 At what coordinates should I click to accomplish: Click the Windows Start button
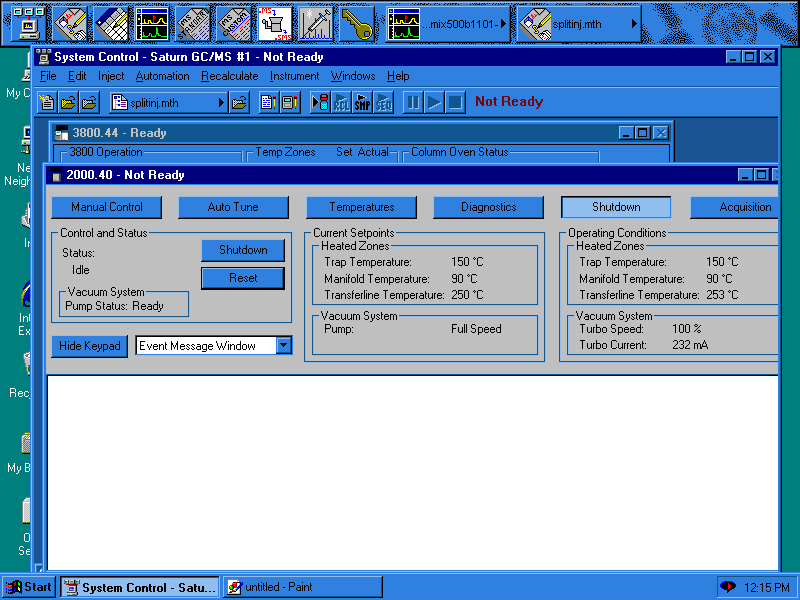tap(29, 587)
